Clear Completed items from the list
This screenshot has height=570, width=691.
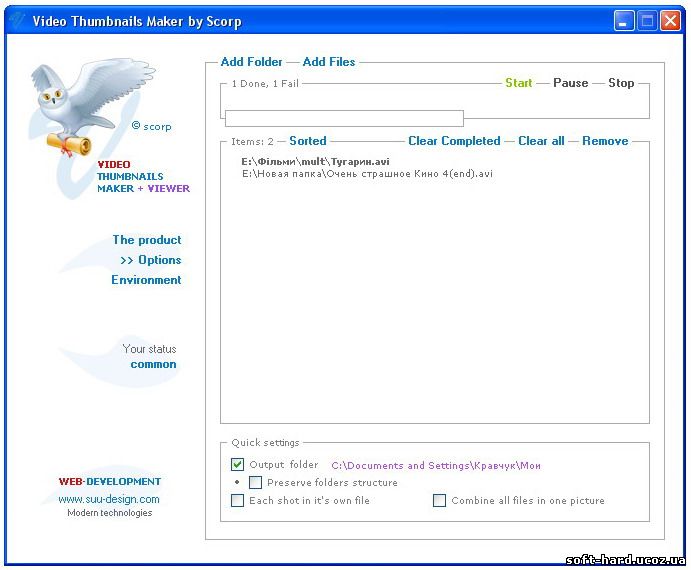click(x=454, y=141)
